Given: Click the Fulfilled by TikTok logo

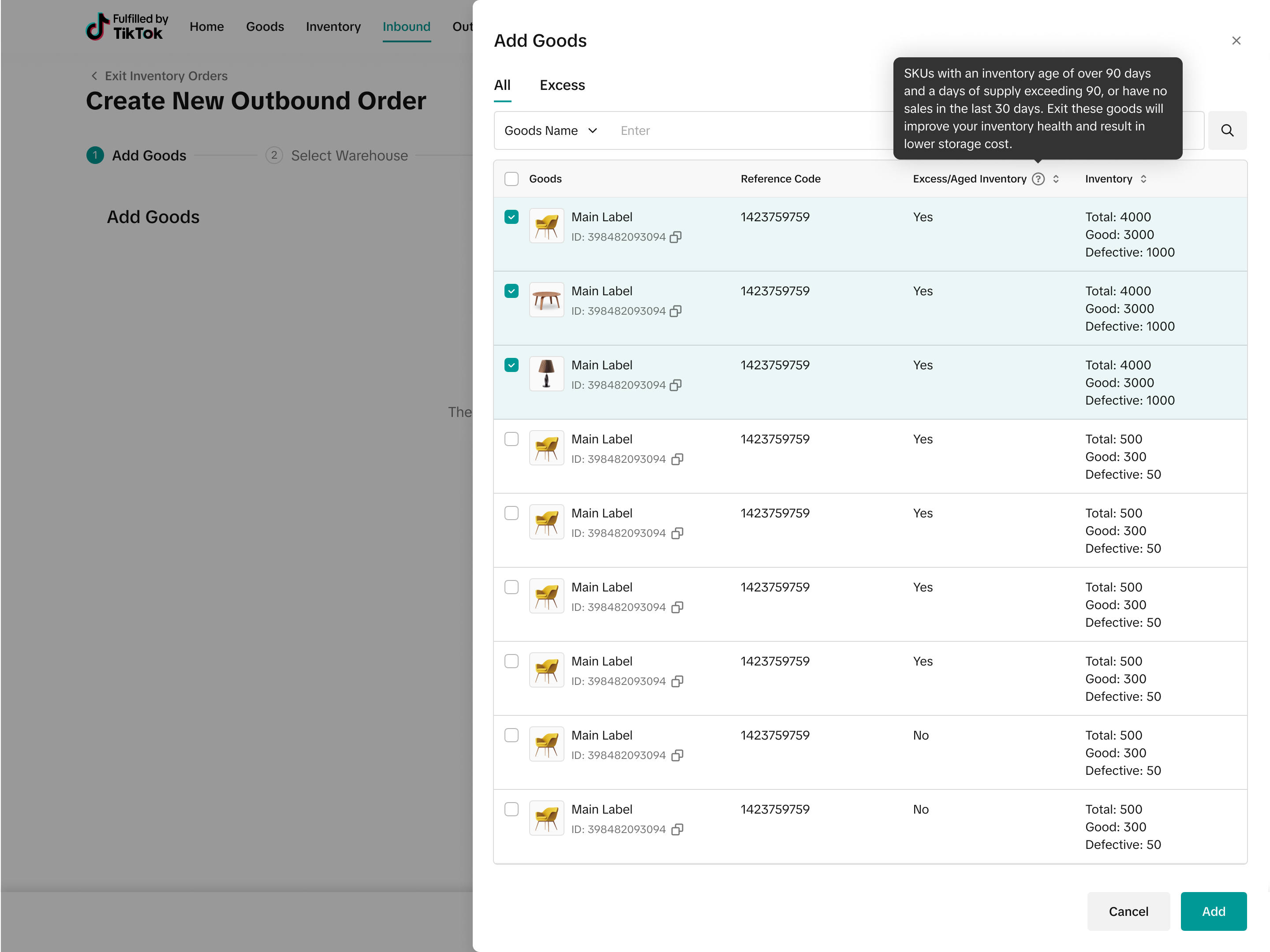Looking at the screenshot, I should [x=127, y=27].
